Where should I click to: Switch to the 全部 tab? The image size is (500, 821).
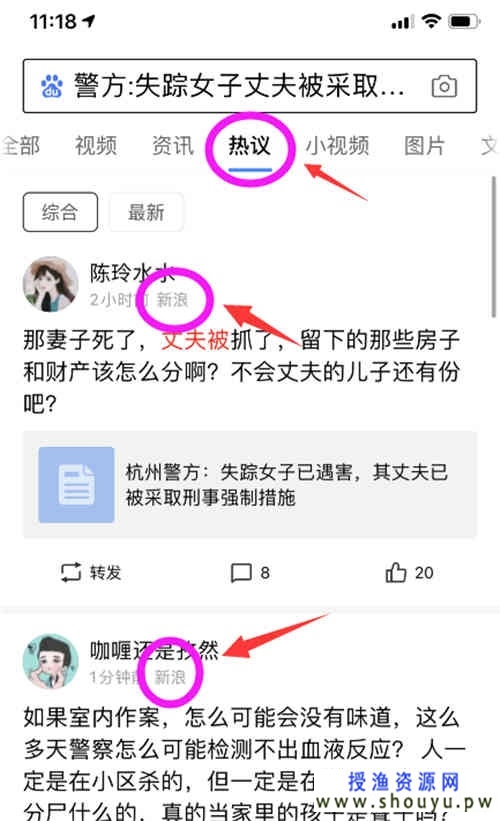20,146
